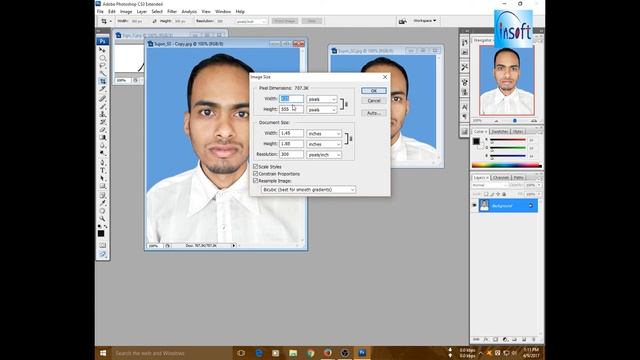Toggle lock all in Layers panel

coord(504,194)
